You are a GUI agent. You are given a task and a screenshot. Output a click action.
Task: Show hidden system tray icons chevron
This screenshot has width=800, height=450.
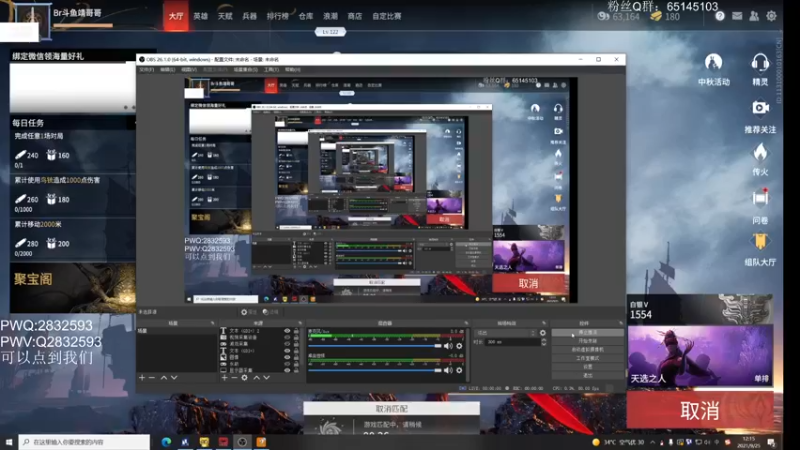[653, 442]
